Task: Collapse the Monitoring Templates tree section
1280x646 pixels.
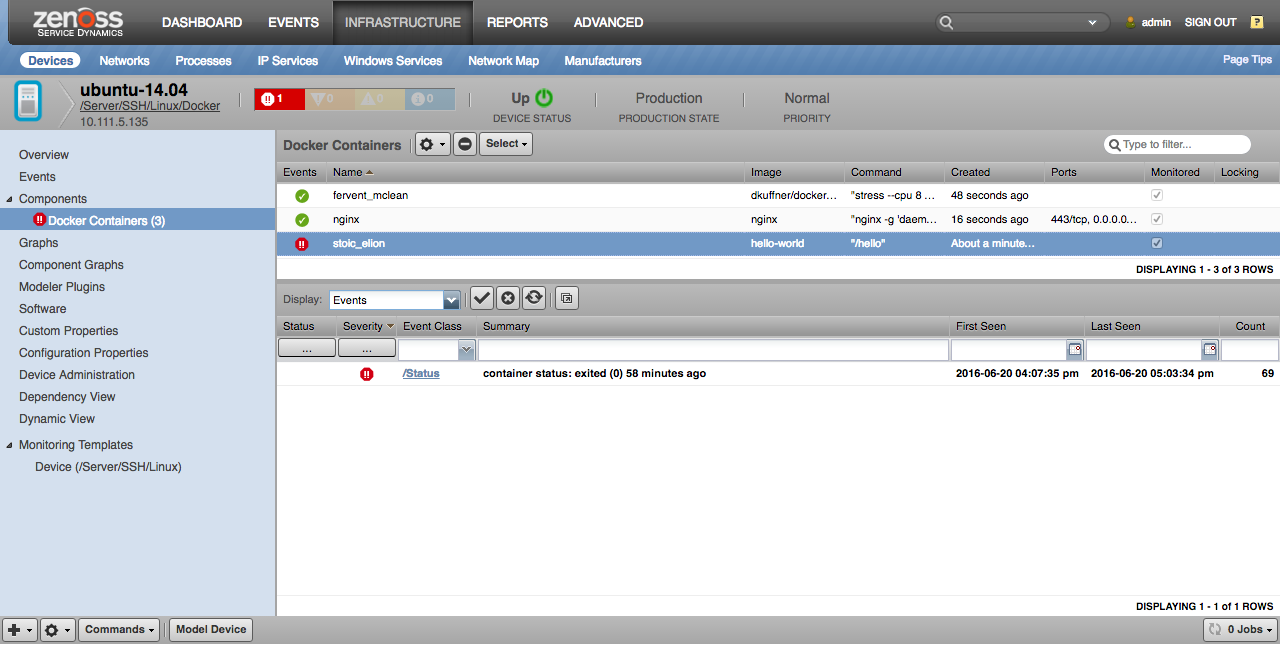Action: 10,445
